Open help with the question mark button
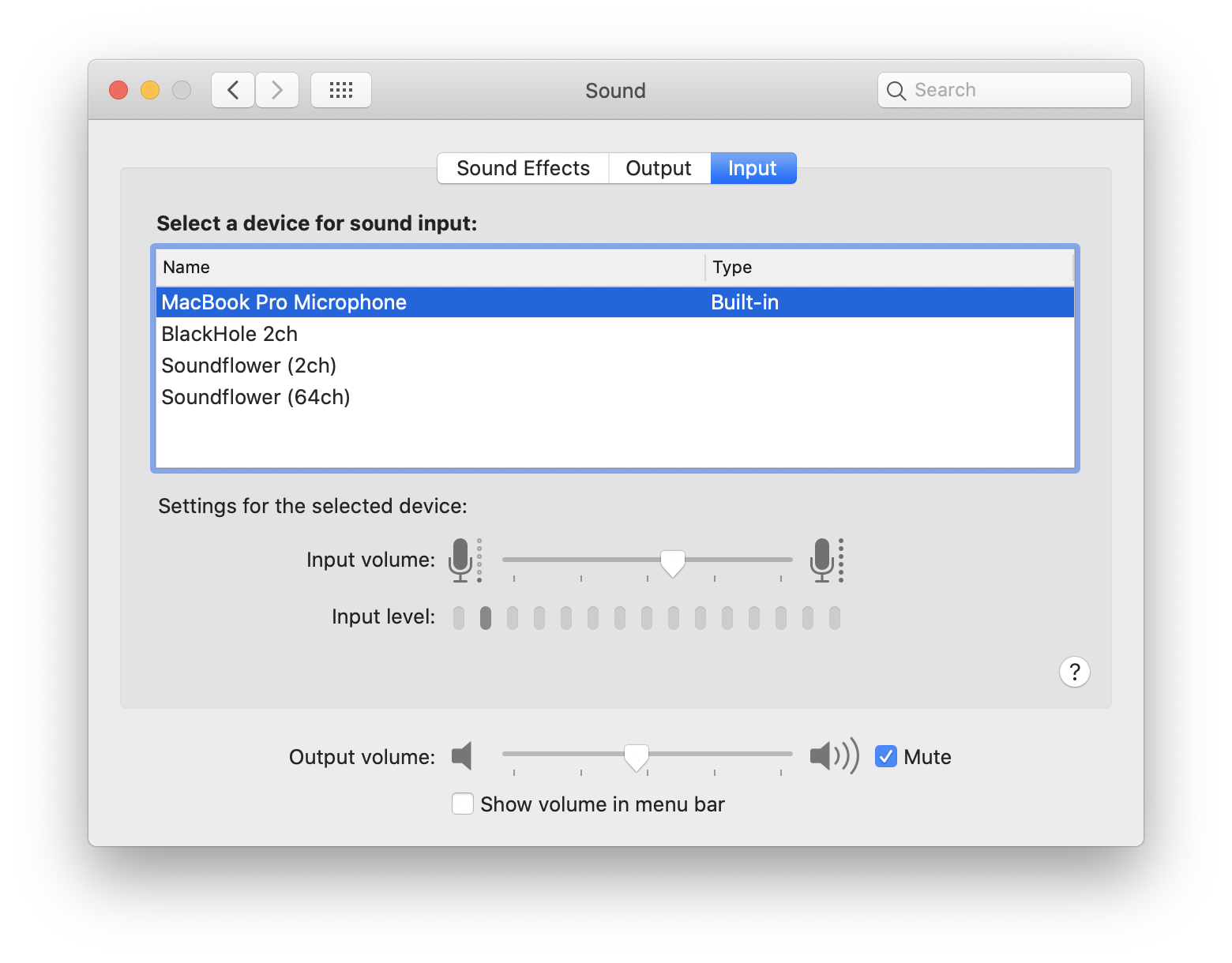The width and height of the screenshot is (1232, 963). pyautogui.click(x=1074, y=672)
